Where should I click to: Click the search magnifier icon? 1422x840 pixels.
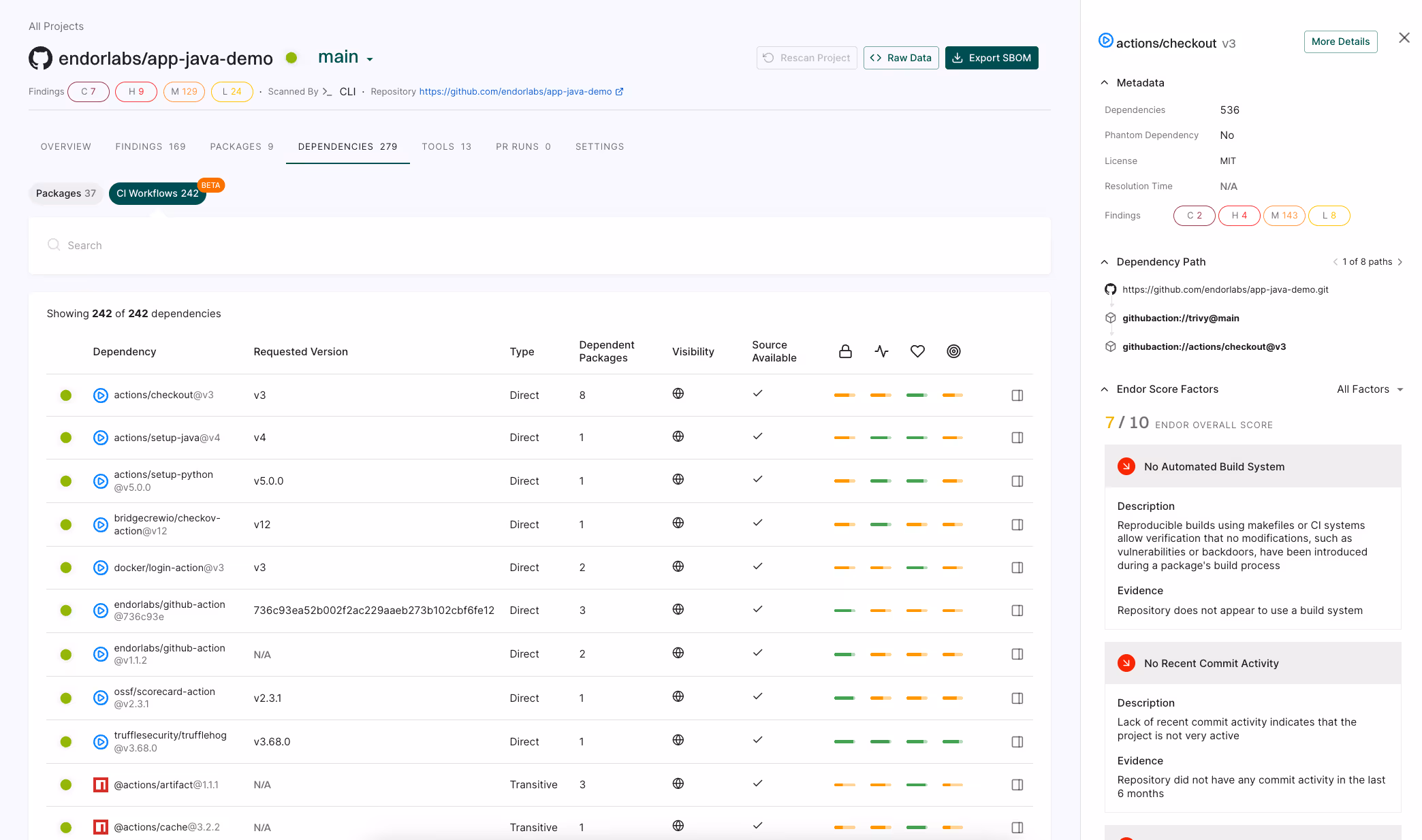[x=54, y=244]
